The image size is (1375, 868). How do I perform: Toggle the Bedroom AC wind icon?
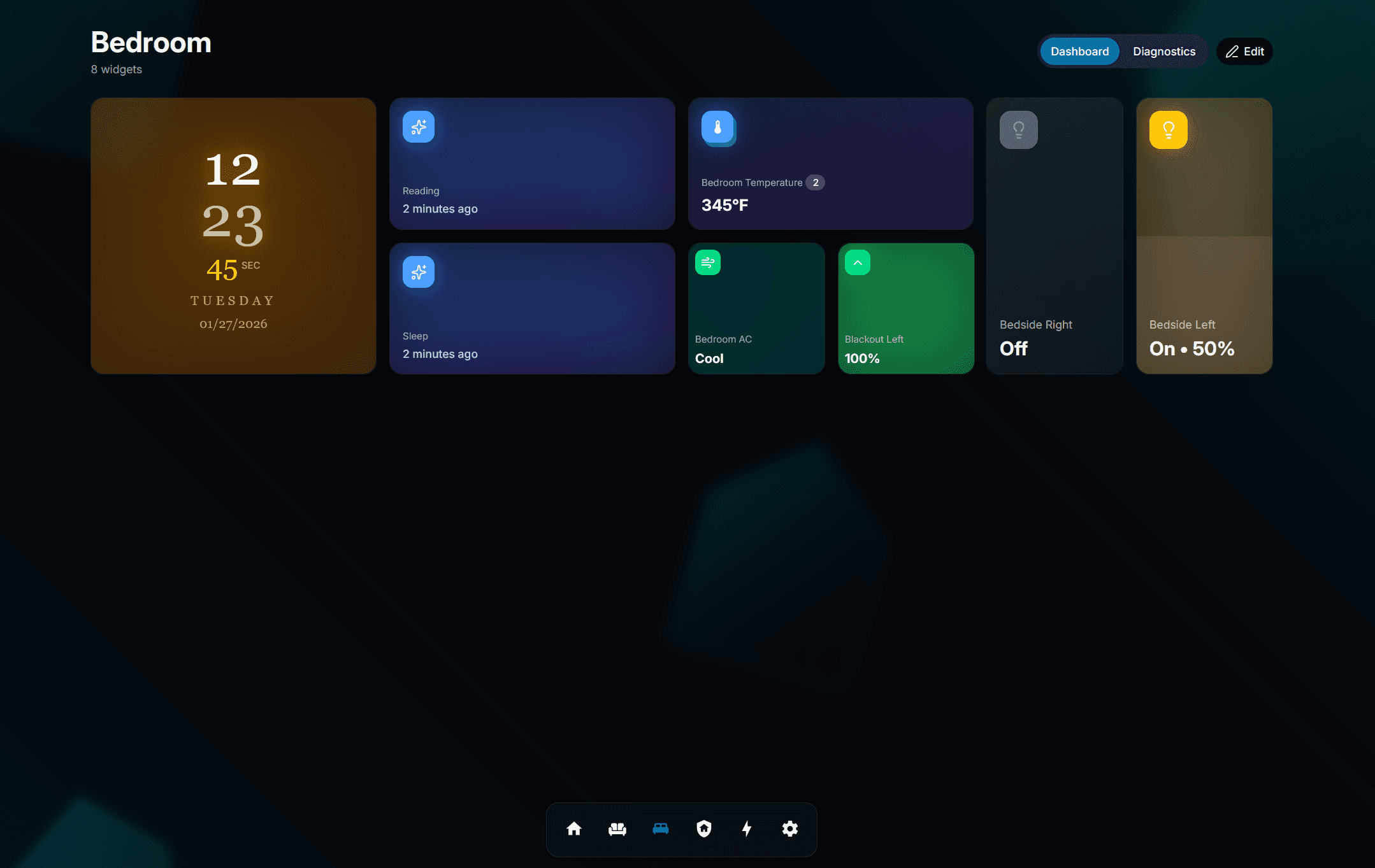tap(707, 262)
